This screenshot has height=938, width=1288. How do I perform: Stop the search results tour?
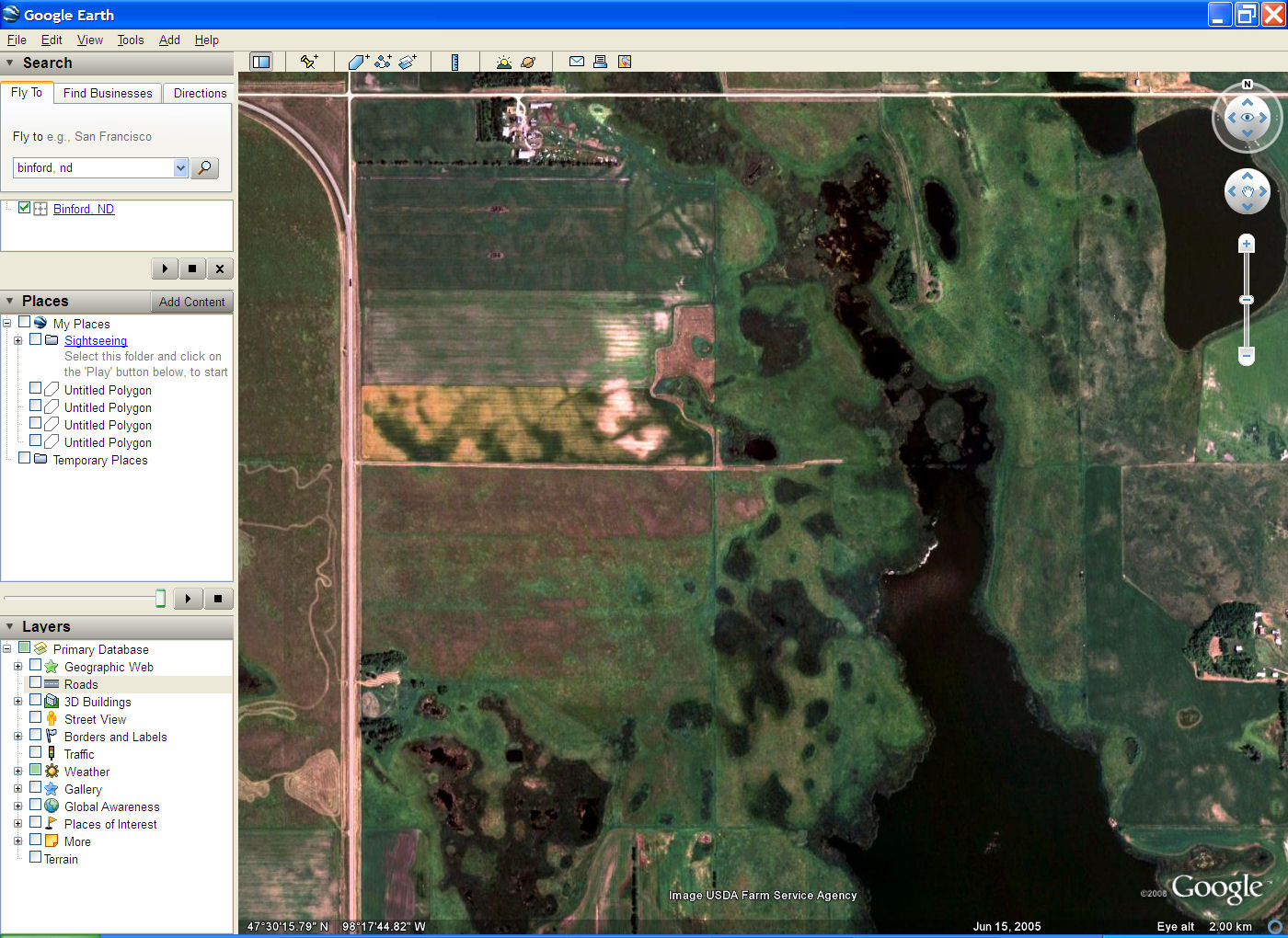tap(191, 269)
